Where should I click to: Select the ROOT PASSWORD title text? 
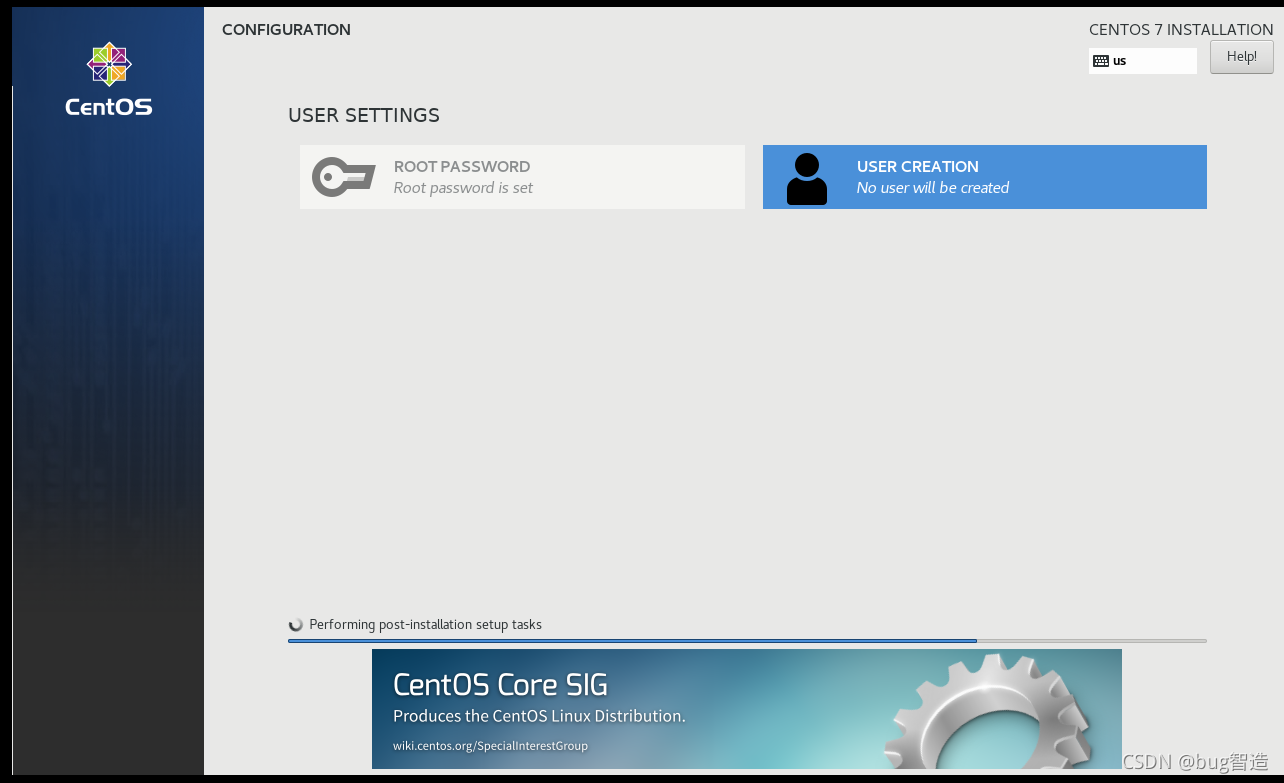462,167
